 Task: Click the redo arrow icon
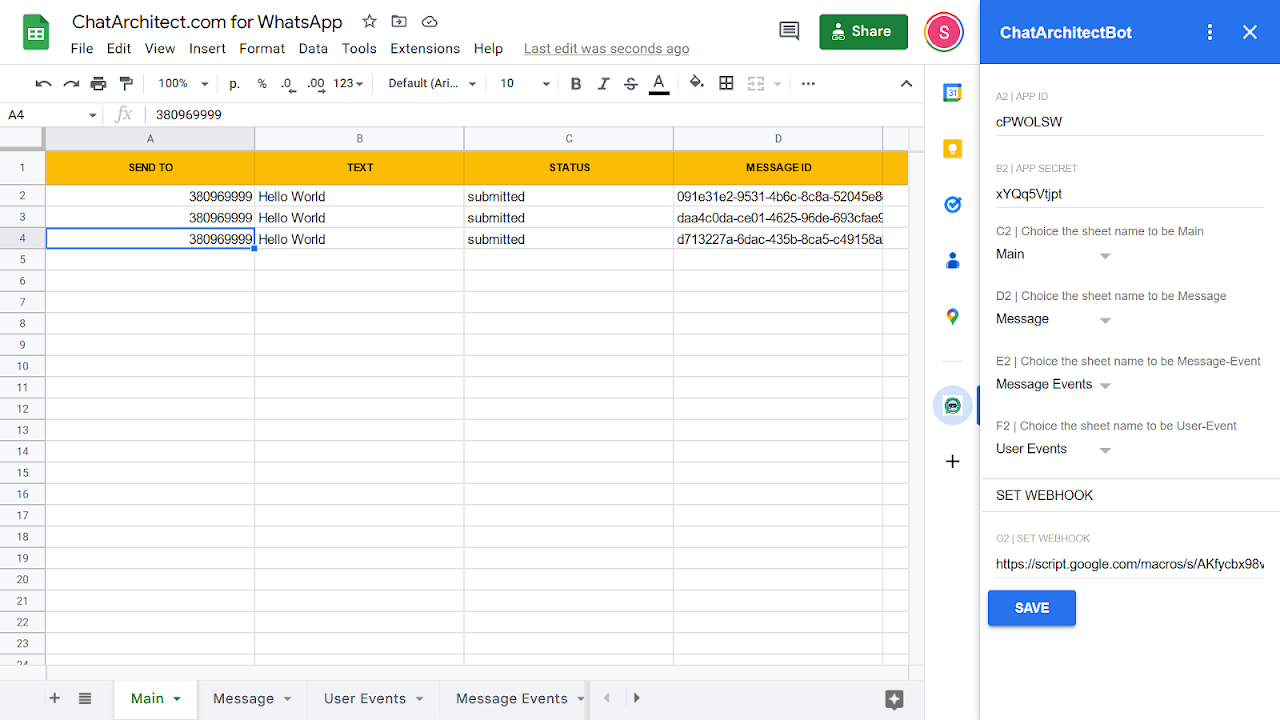coord(71,84)
